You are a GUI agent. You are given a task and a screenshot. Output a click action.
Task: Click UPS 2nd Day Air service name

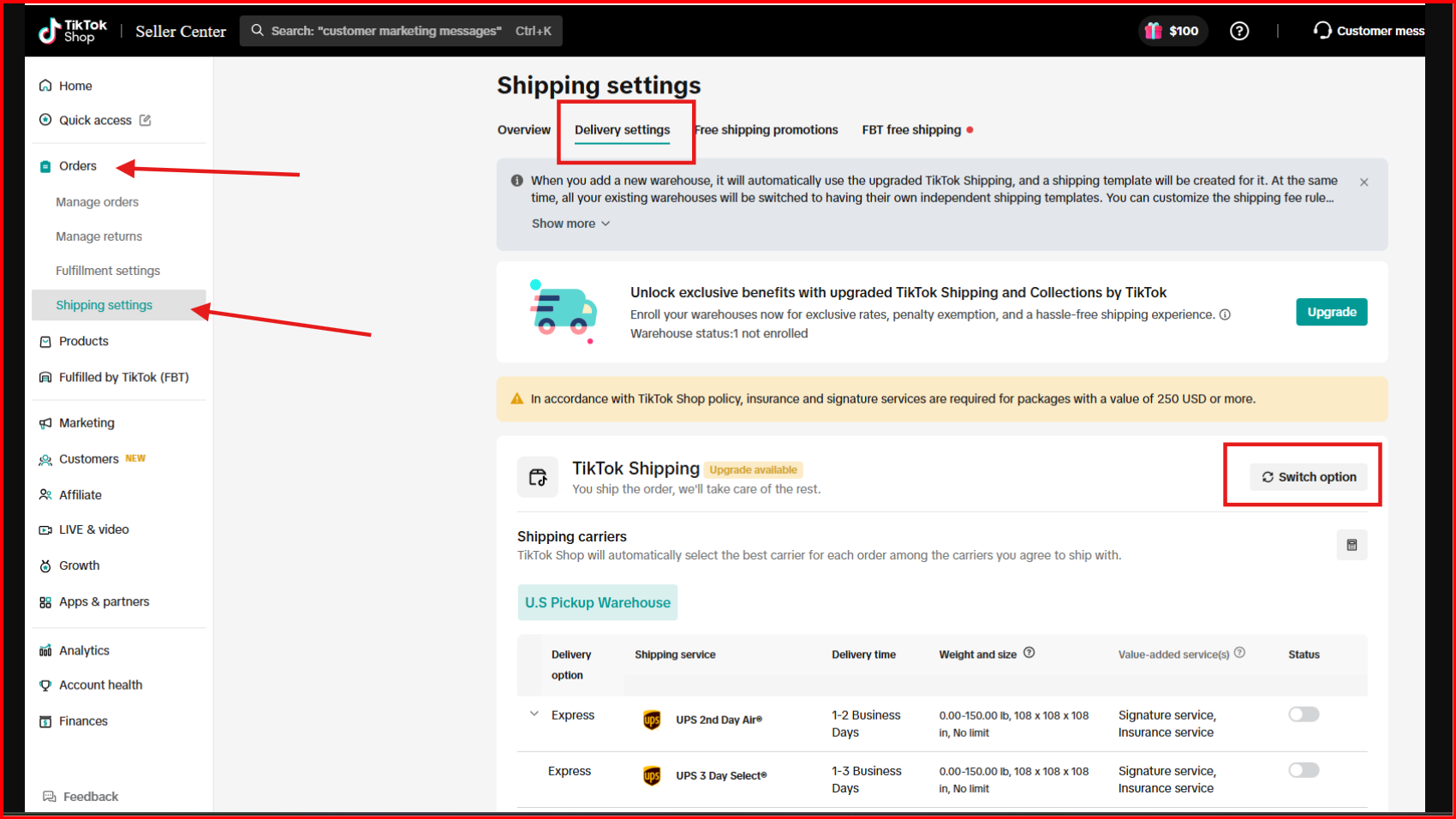click(719, 720)
